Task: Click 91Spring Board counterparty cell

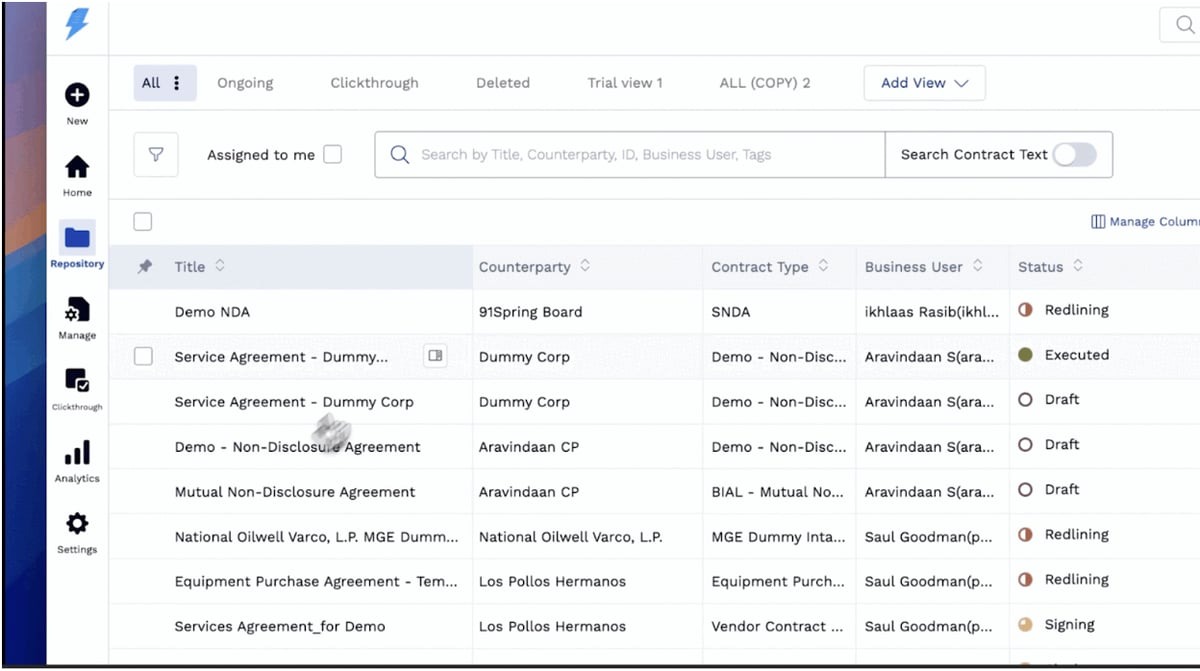Action: 531,312
